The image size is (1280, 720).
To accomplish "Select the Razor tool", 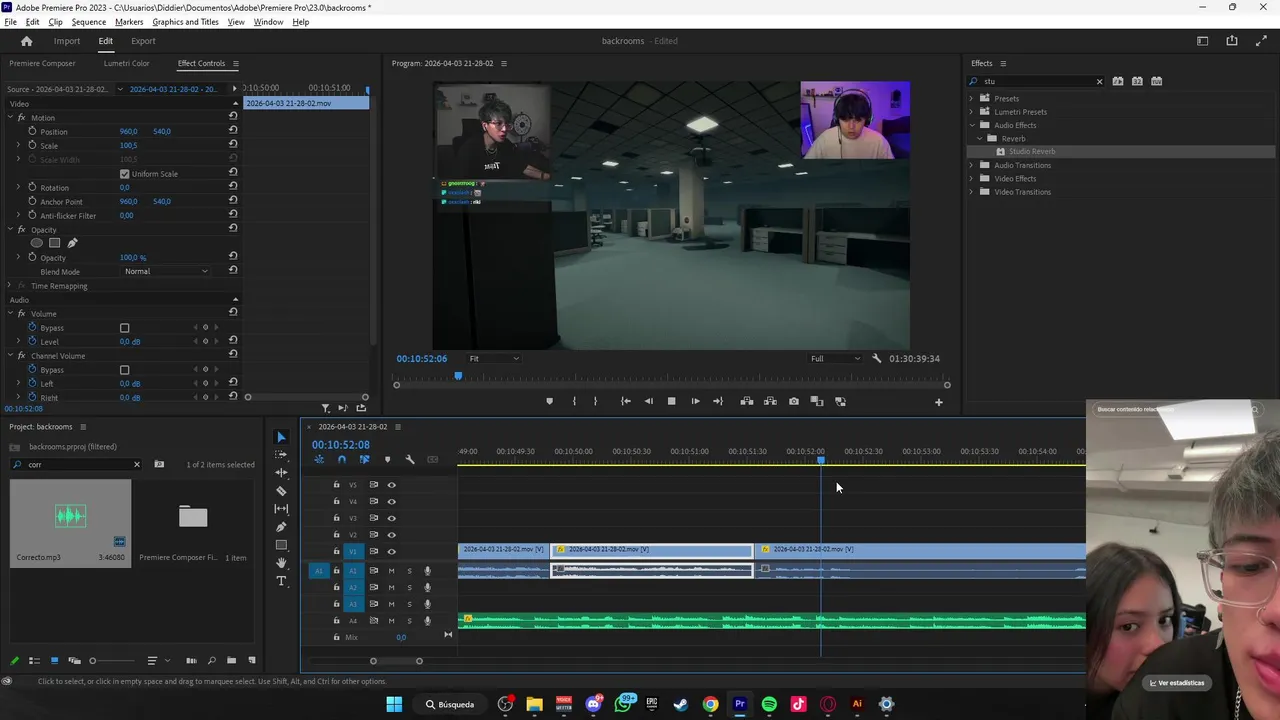I will pos(281,491).
